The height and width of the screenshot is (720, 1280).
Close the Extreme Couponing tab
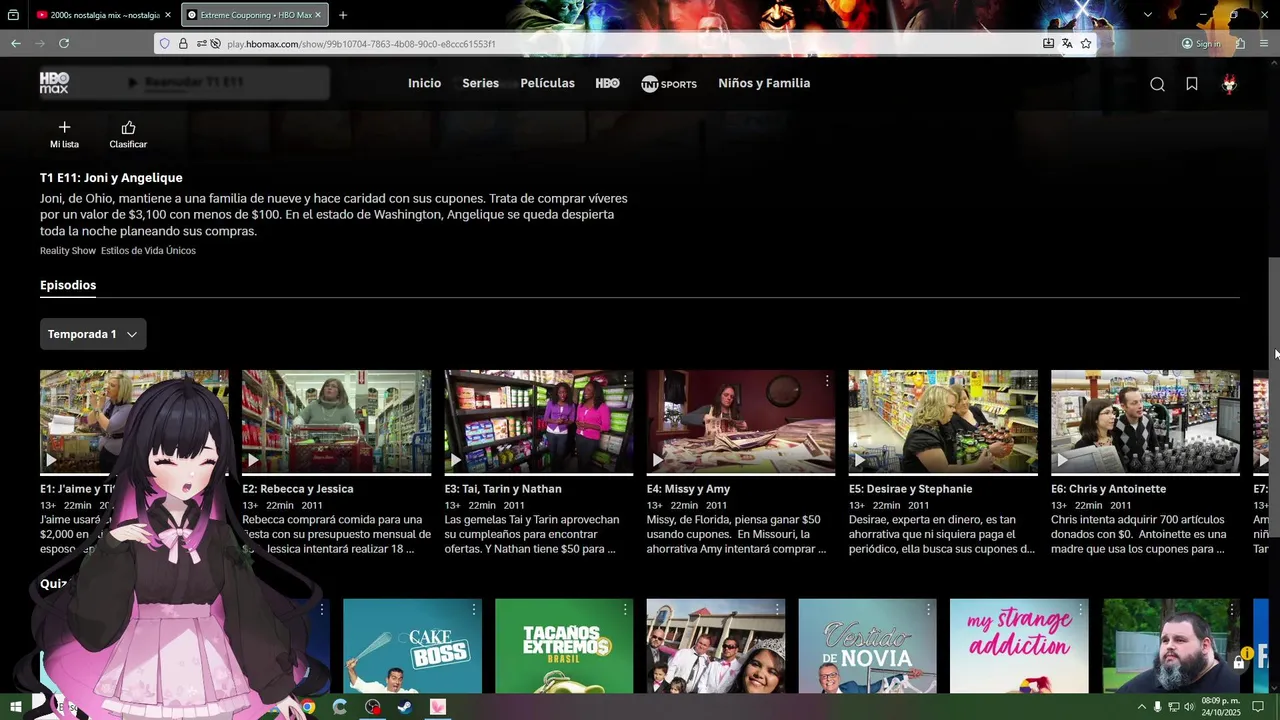click(318, 15)
